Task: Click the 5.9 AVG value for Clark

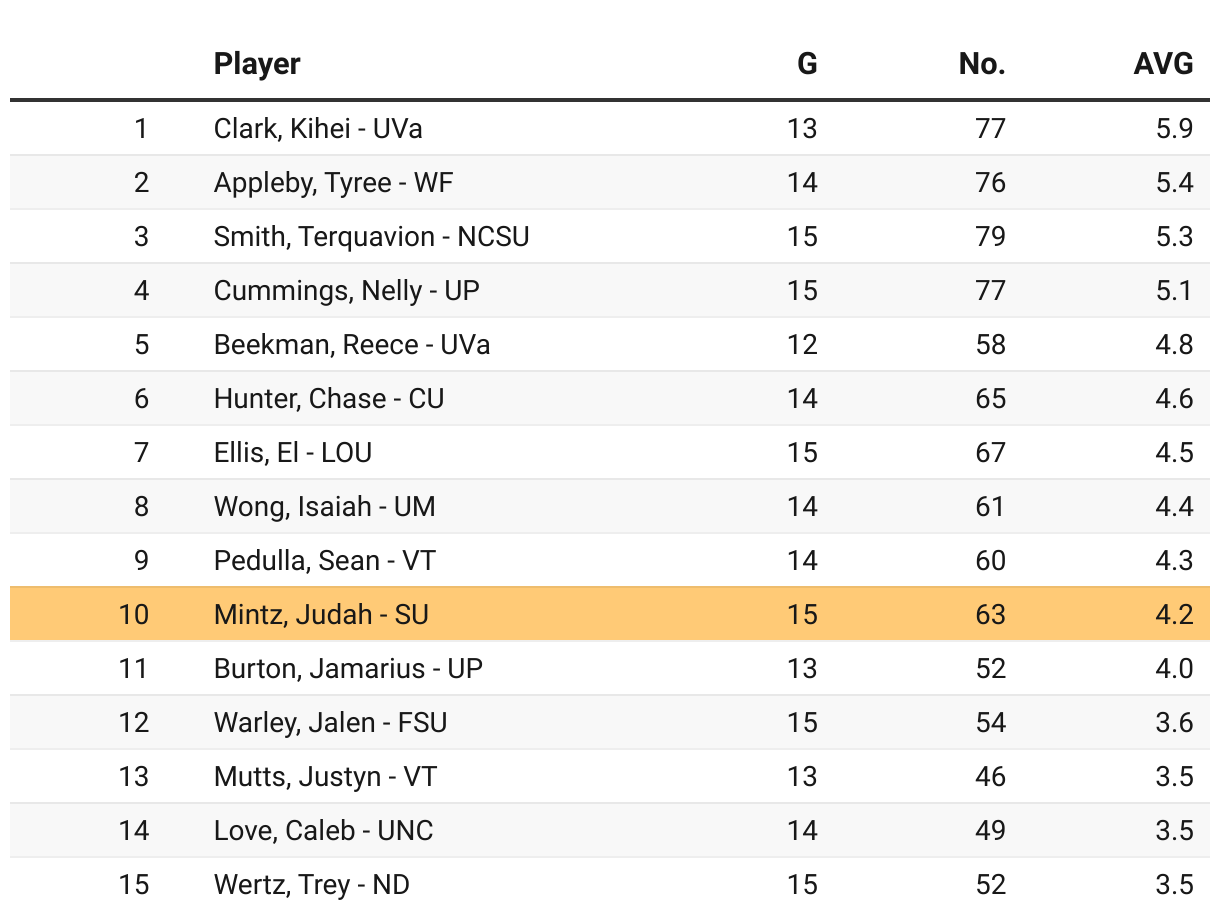Action: (x=1173, y=129)
